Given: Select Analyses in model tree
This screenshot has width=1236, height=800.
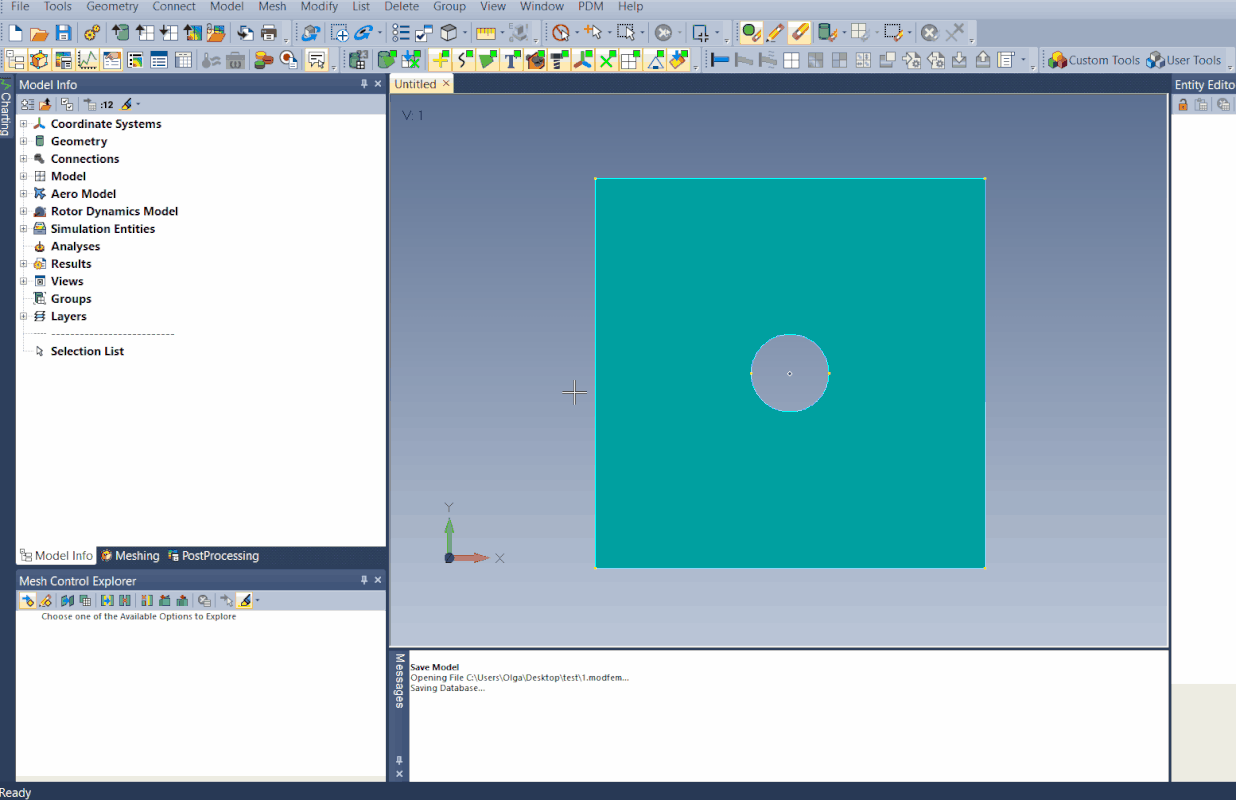Looking at the screenshot, I should click(75, 246).
